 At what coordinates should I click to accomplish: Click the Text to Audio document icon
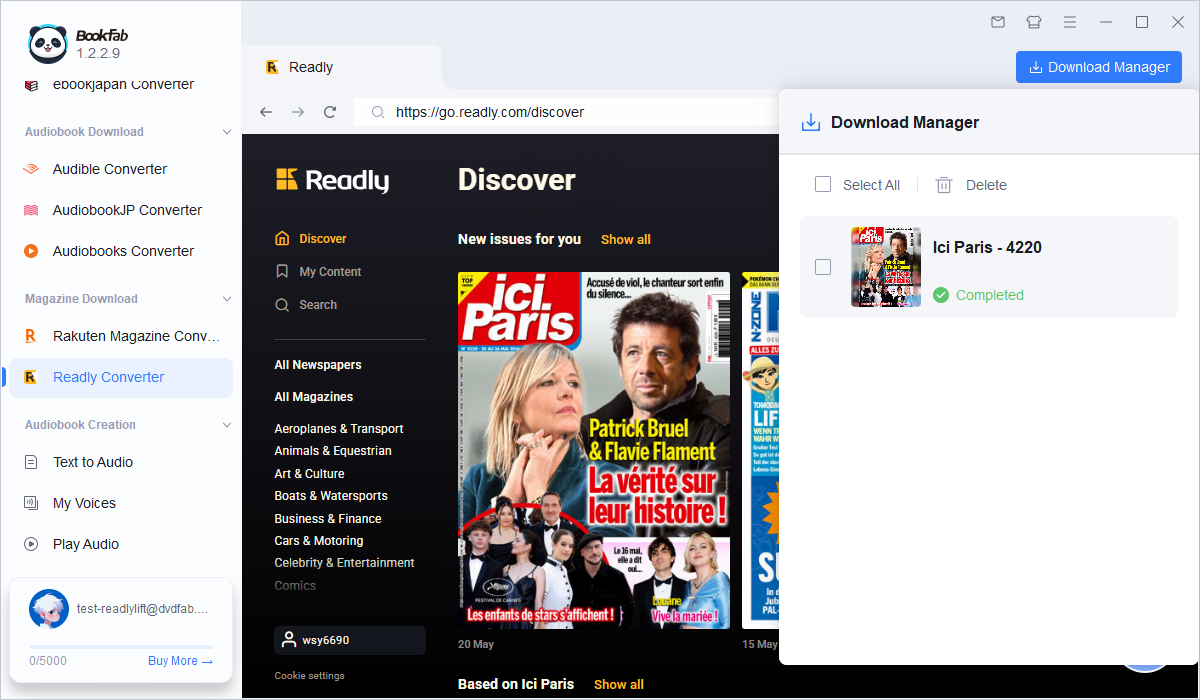pos(31,462)
